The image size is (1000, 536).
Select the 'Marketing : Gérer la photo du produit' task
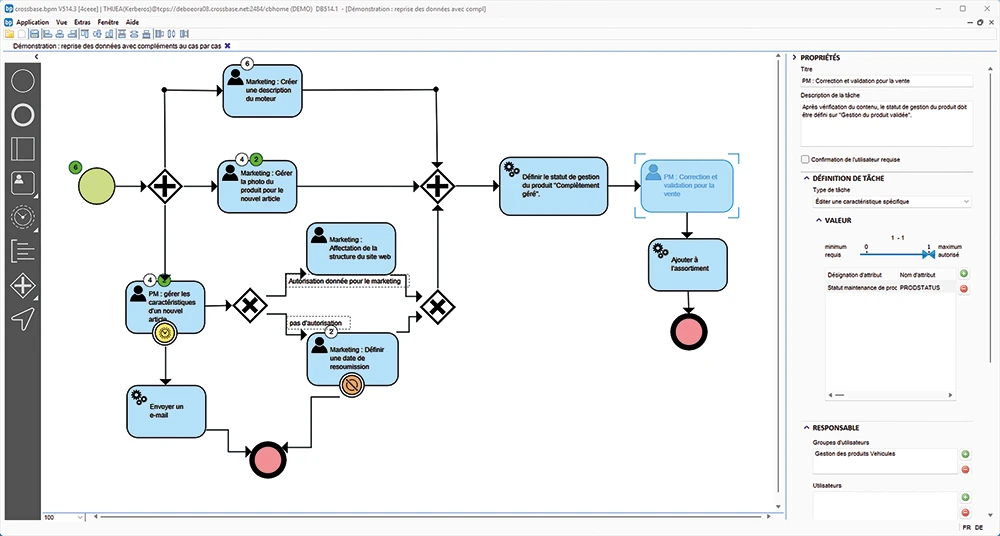point(258,187)
